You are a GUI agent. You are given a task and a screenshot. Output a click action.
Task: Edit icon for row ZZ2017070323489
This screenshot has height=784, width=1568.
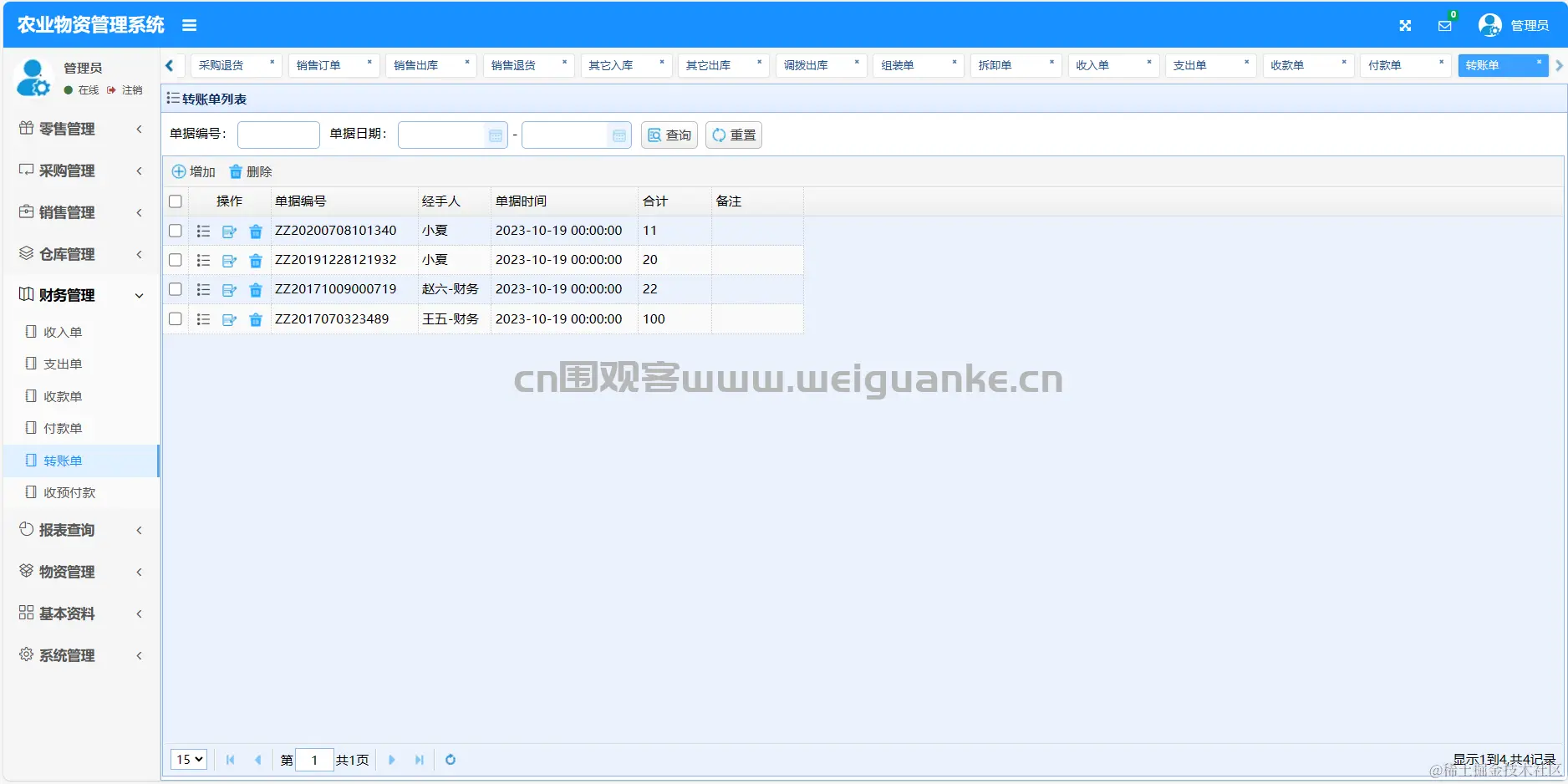(229, 319)
